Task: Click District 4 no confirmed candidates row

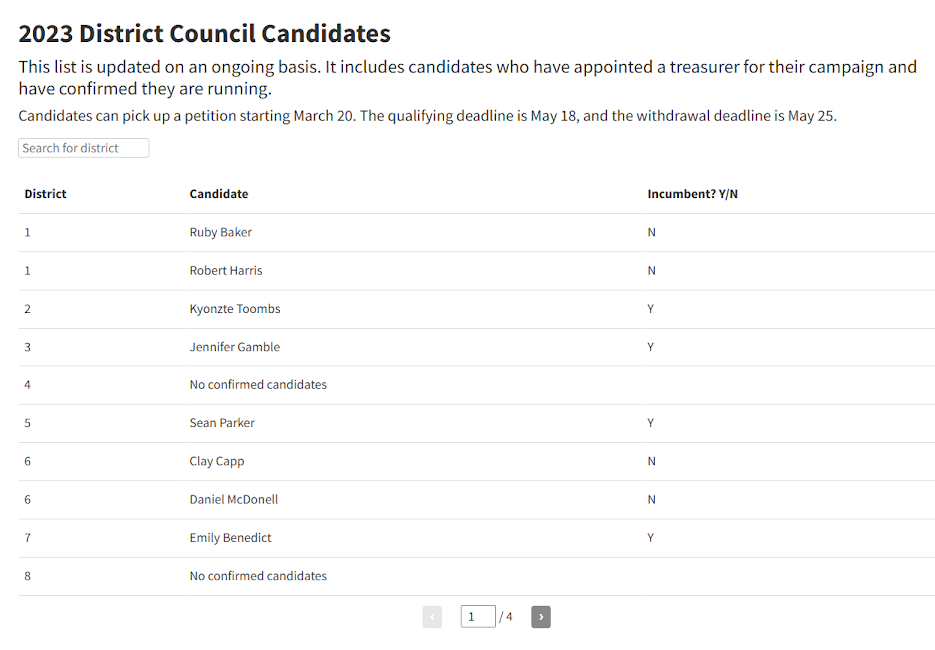Action: coord(258,385)
